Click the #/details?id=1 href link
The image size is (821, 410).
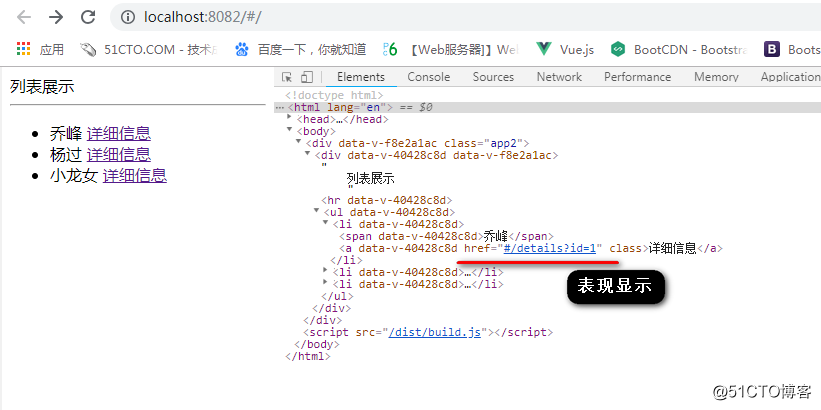(x=550, y=248)
